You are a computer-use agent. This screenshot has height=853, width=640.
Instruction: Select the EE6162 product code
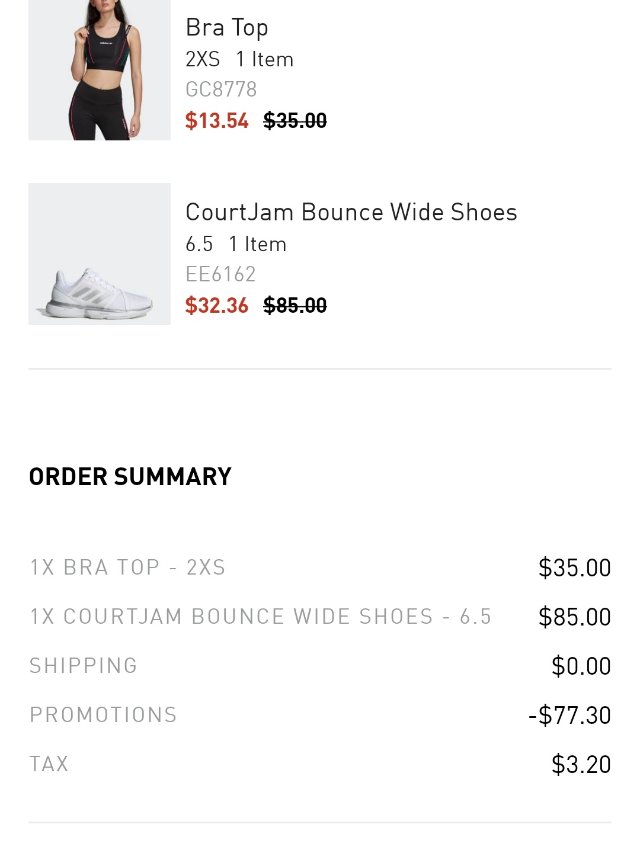[220, 274]
